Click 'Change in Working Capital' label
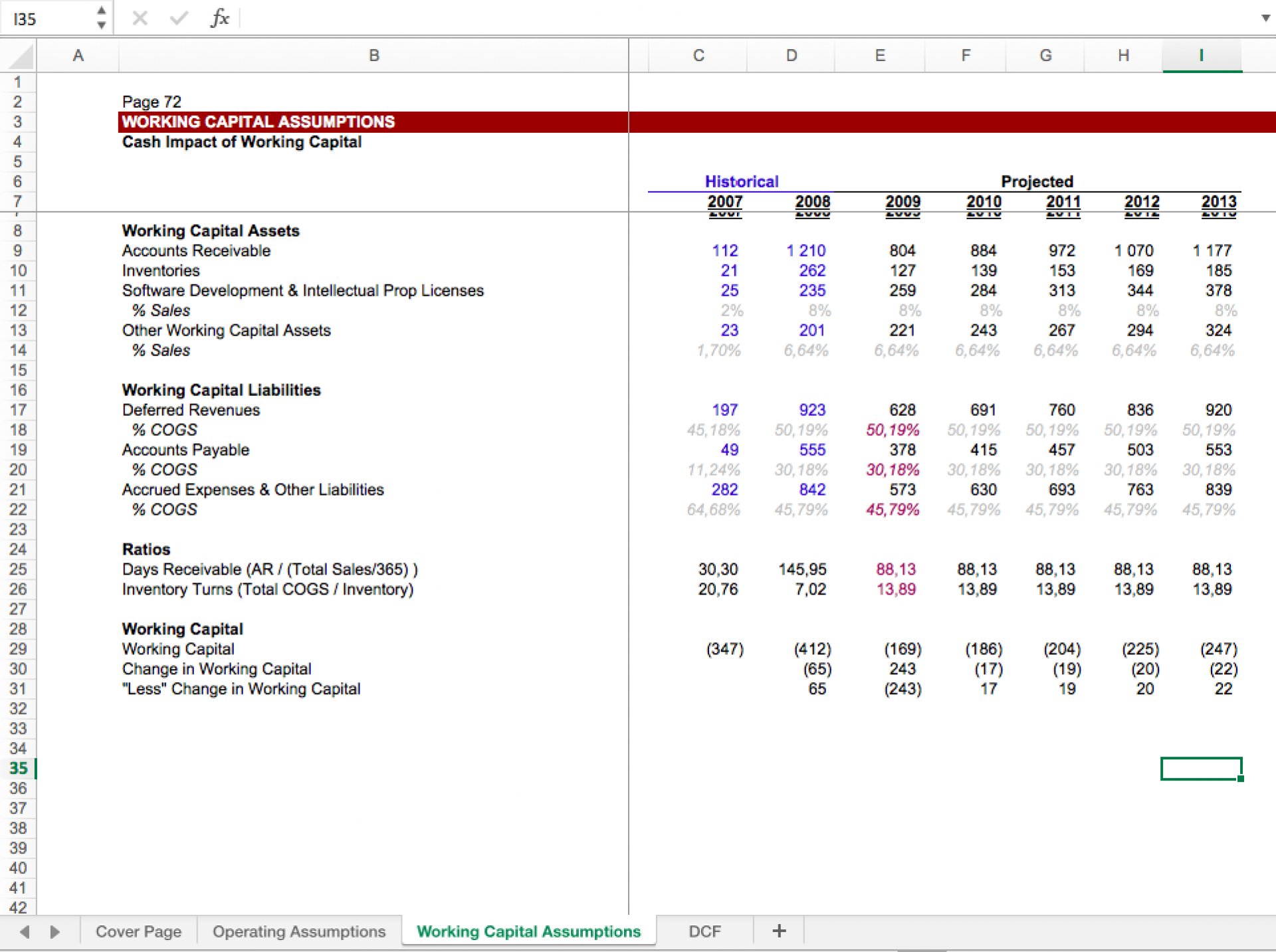 [x=217, y=669]
